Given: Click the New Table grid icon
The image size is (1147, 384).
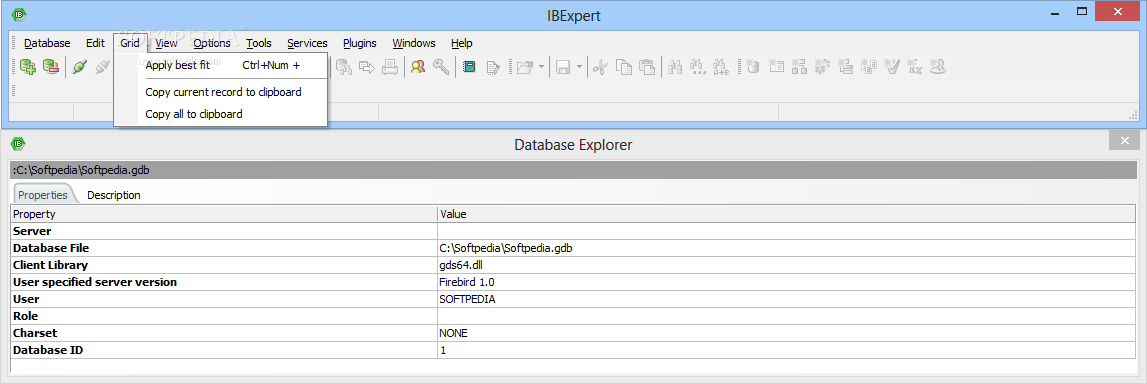Looking at the screenshot, I should pyautogui.click(x=776, y=67).
